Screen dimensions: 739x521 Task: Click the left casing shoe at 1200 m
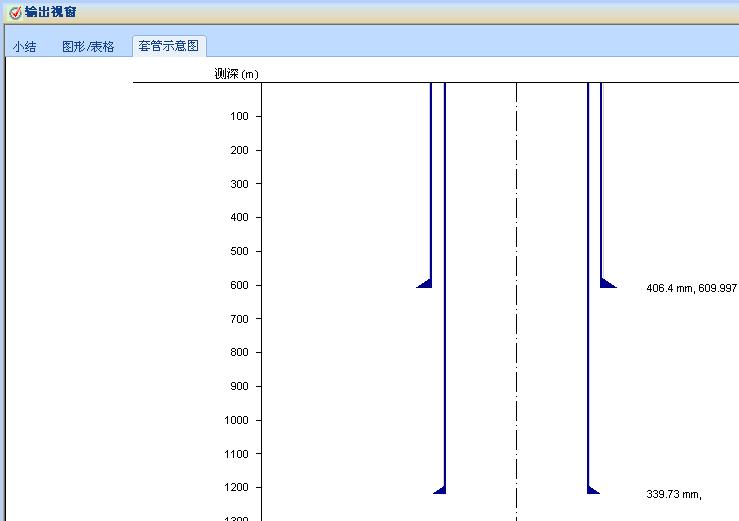[440, 489]
